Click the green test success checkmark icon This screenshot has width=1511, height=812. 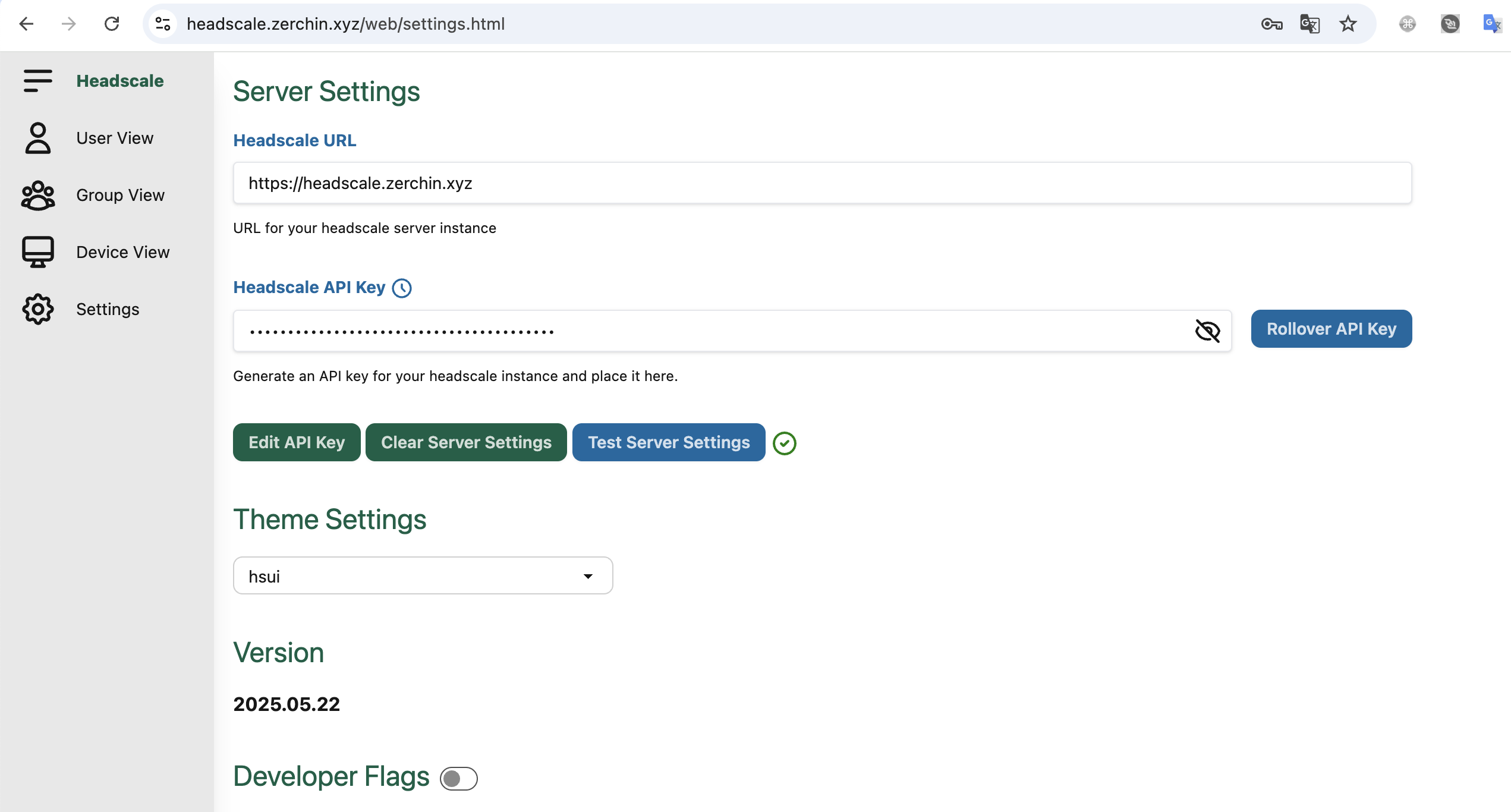pos(785,443)
